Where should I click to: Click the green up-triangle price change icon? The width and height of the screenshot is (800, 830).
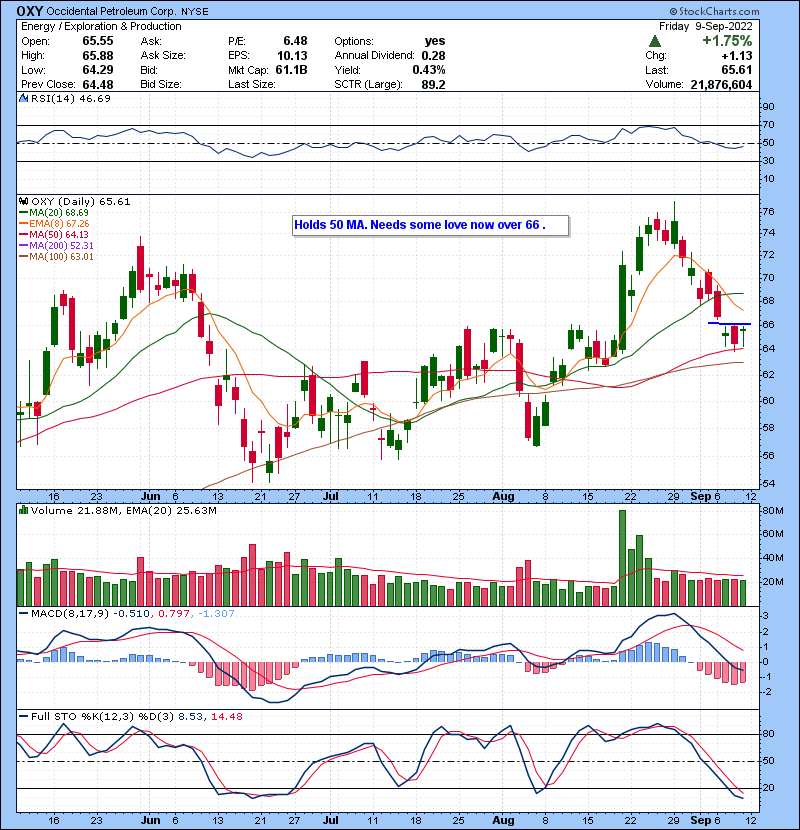coord(654,41)
